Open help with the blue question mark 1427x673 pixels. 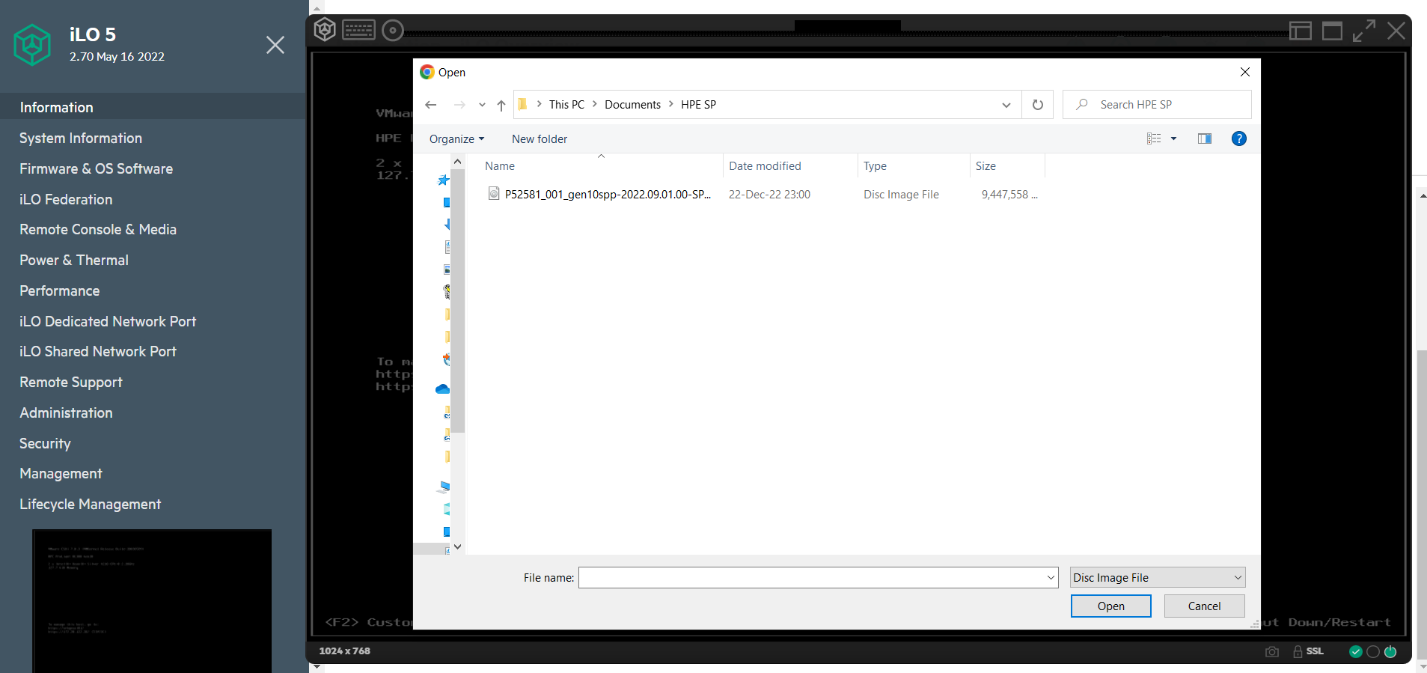click(1239, 139)
